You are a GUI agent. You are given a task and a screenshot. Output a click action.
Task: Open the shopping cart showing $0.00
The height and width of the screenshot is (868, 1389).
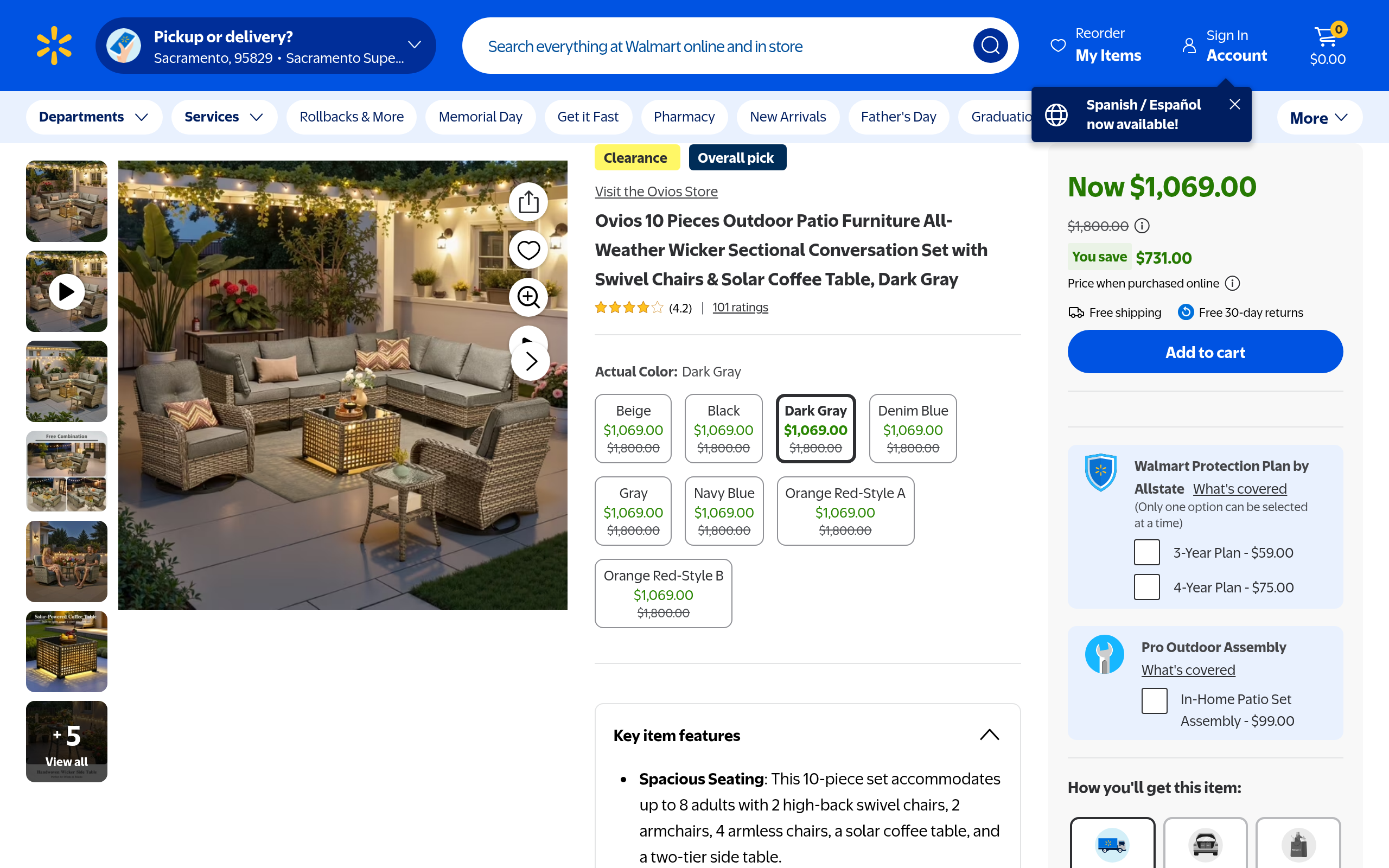pyautogui.click(x=1328, y=46)
